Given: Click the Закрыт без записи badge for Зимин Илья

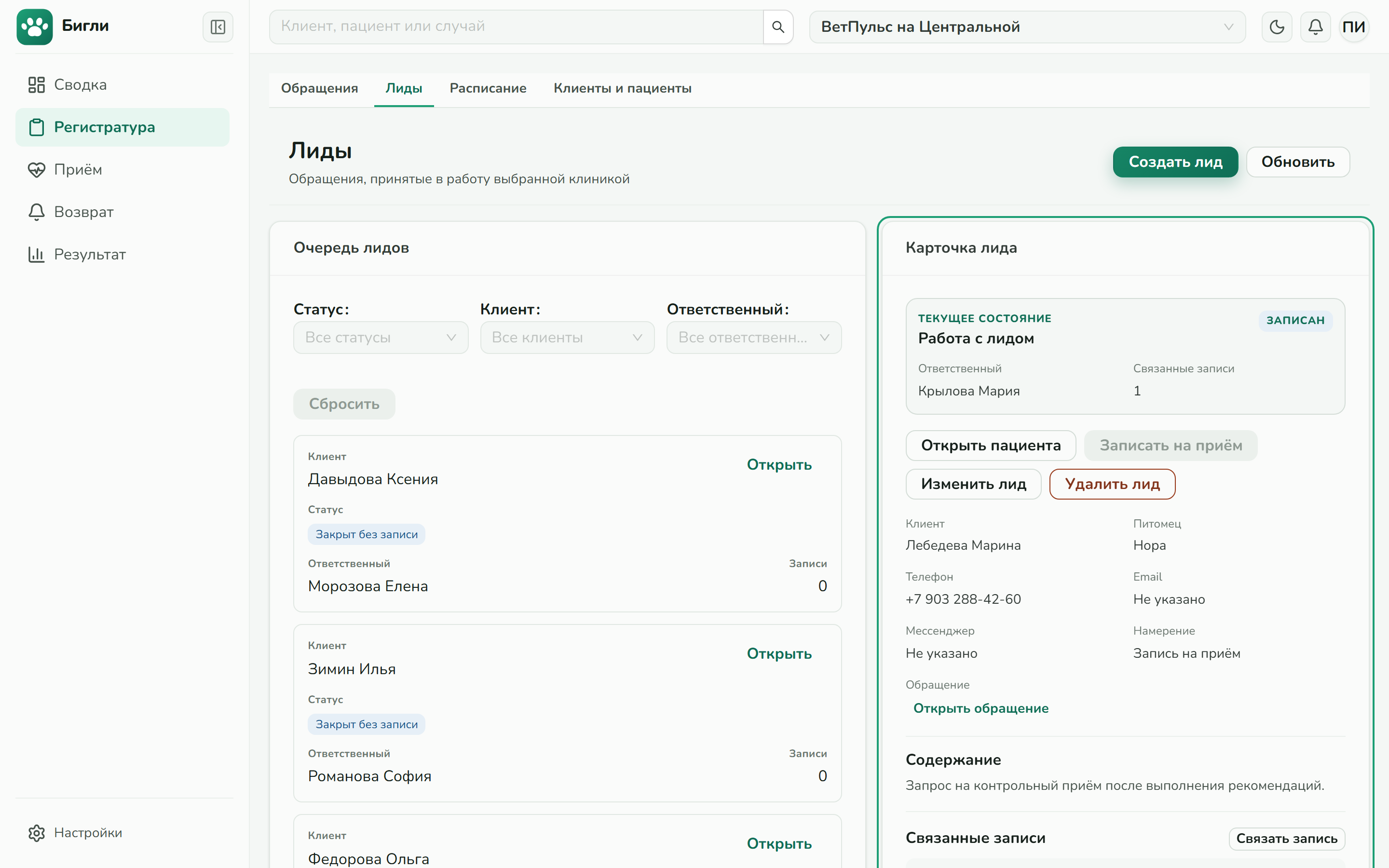Looking at the screenshot, I should click(366, 724).
